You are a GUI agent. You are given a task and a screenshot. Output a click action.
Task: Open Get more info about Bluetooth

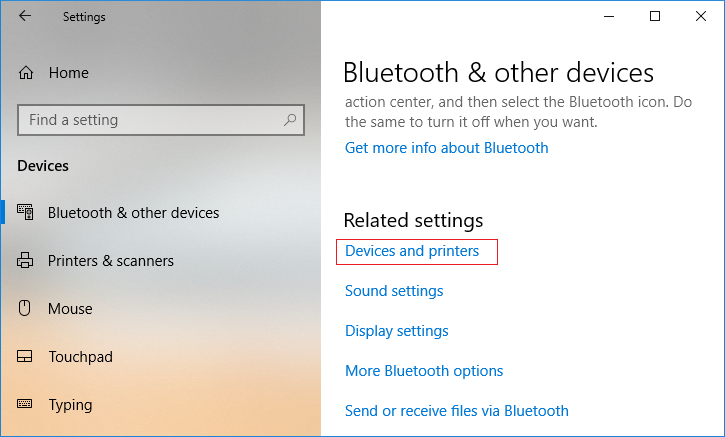(447, 148)
